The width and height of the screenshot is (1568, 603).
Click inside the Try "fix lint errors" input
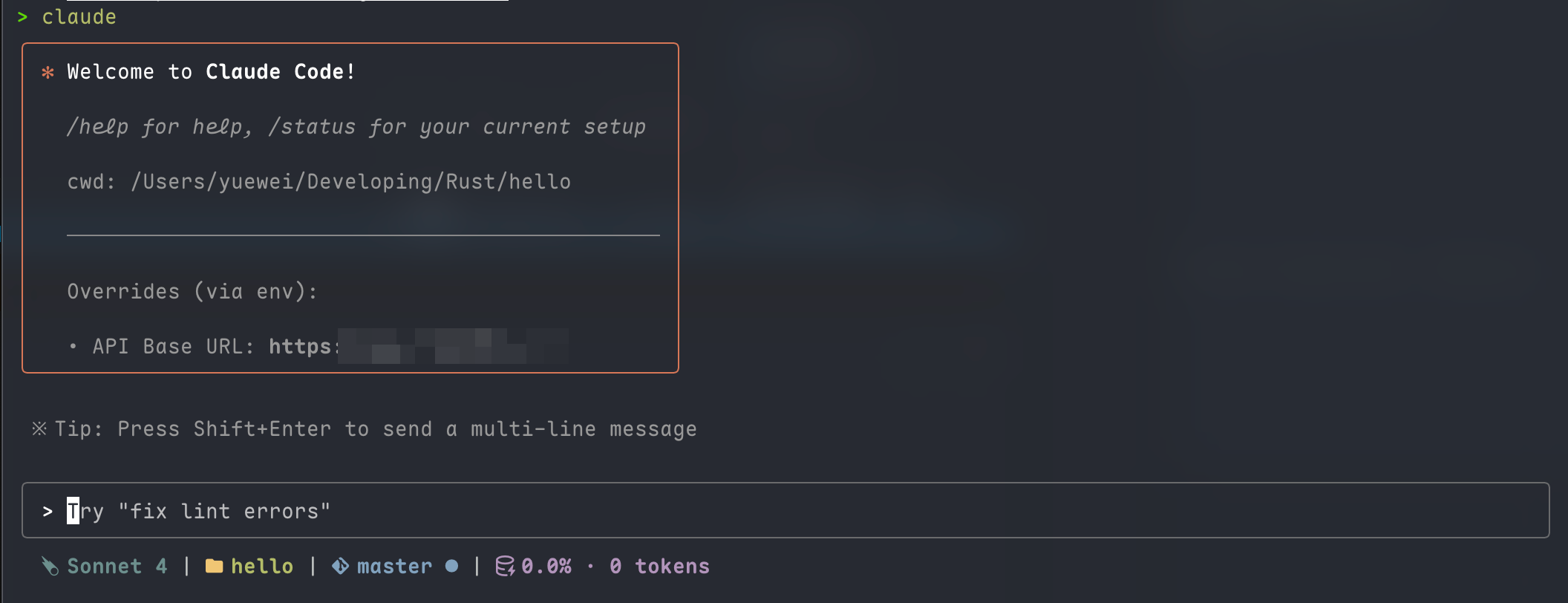785,510
